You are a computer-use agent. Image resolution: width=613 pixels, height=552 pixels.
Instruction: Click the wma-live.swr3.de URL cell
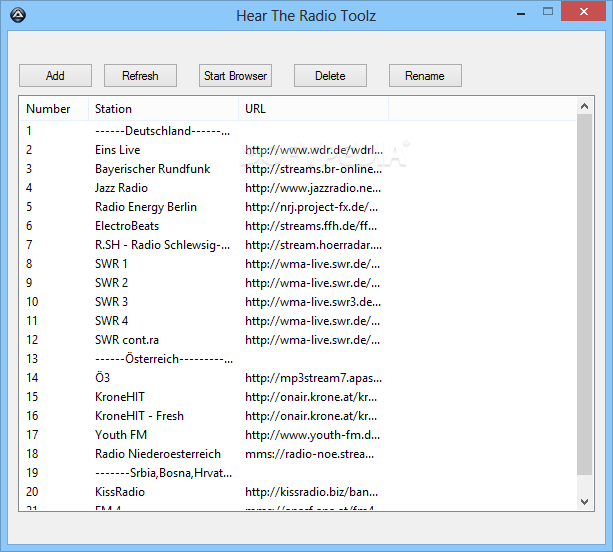(x=313, y=302)
